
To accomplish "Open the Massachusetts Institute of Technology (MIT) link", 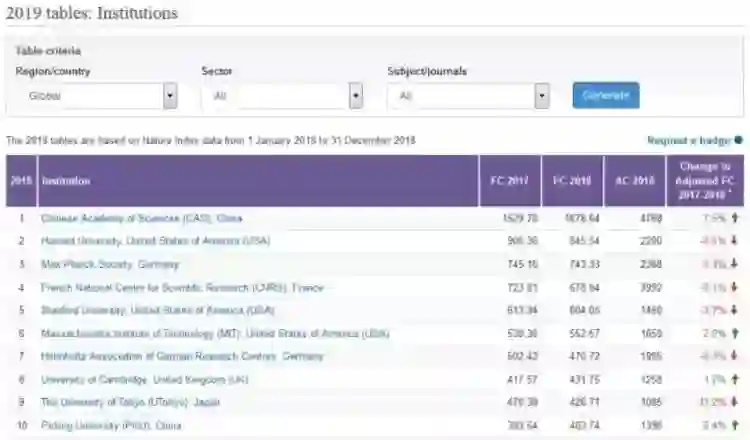I will point(215,333).
